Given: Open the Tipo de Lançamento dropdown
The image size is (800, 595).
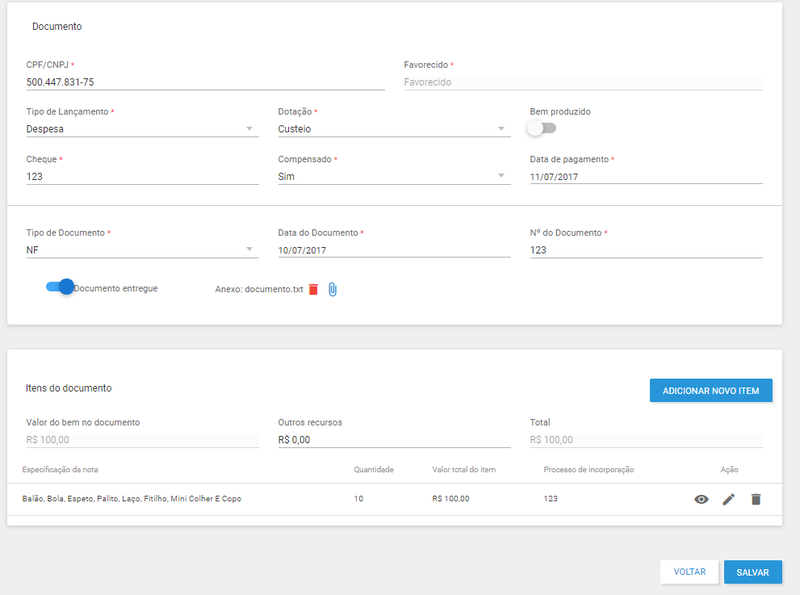Looking at the screenshot, I should (x=142, y=129).
